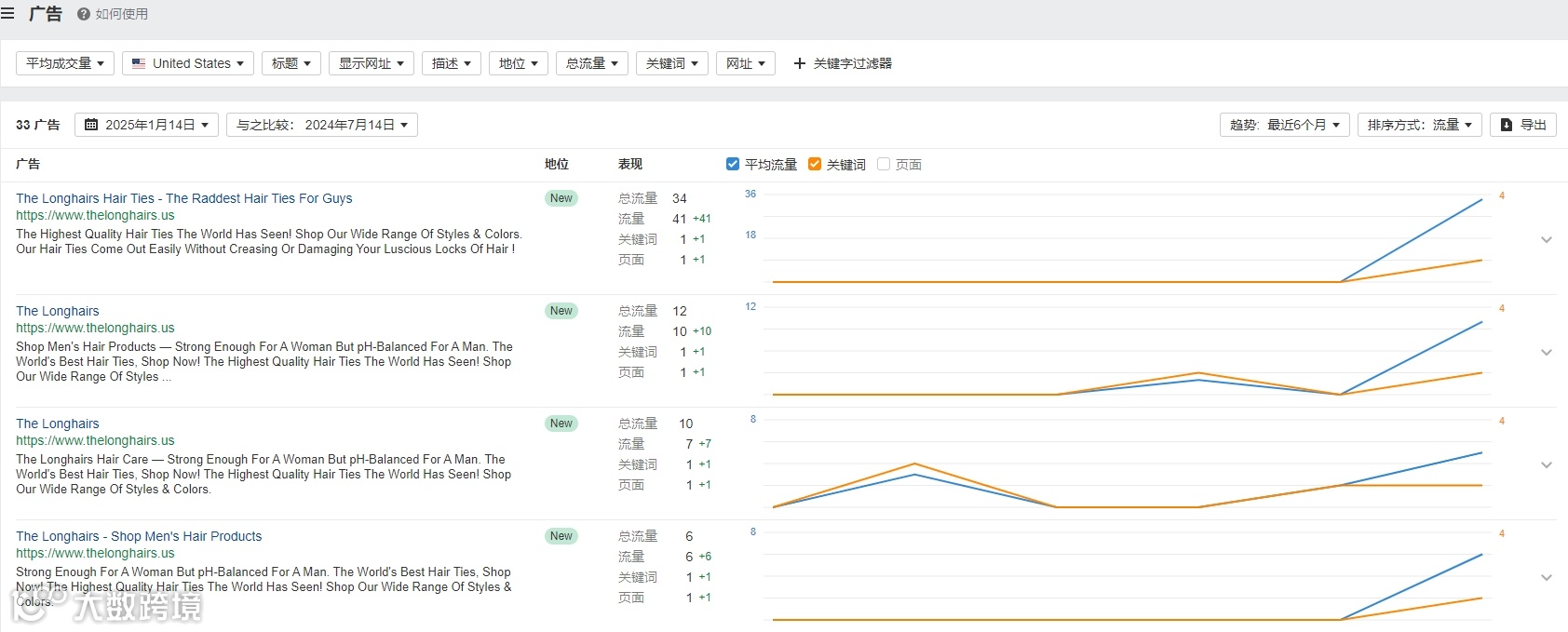Click the 如何使用 help link
The image size is (1568, 632).
pos(121,14)
